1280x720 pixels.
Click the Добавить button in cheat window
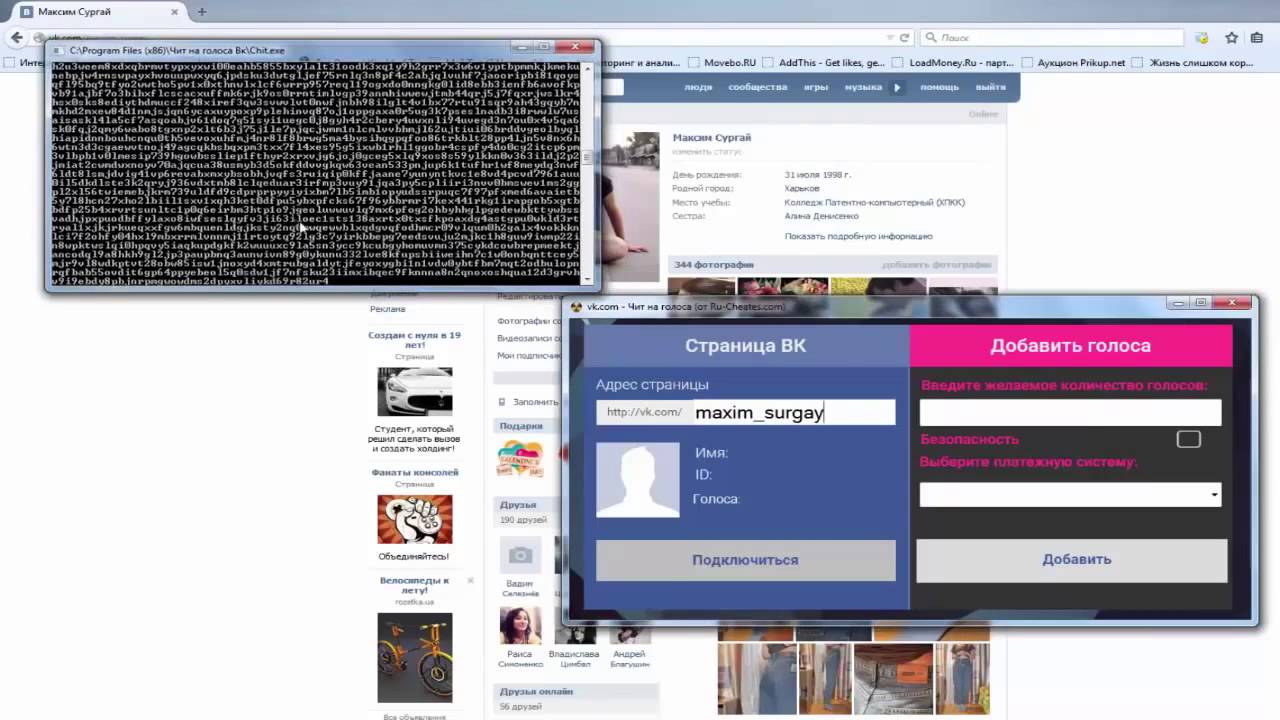1072,560
